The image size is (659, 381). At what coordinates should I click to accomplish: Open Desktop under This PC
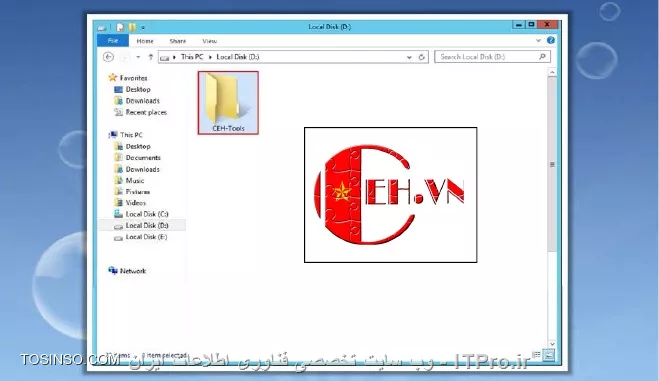138,146
